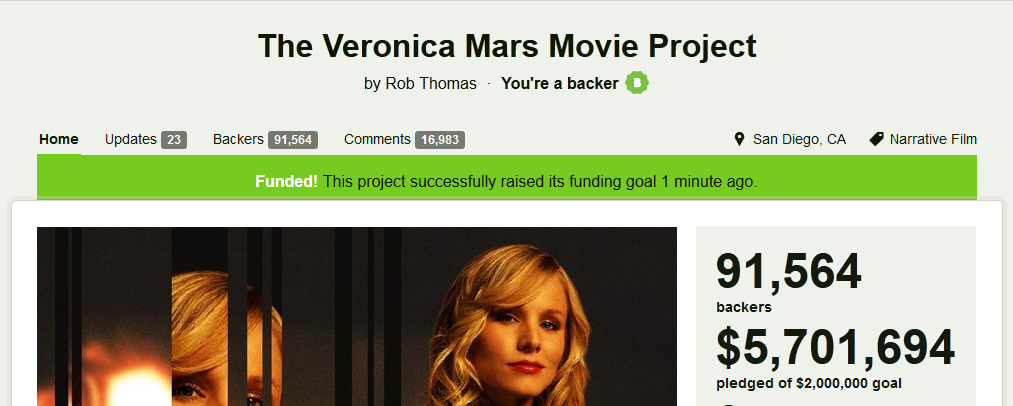Image resolution: width=1013 pixels, height=406 pixels.
Task: Switch to the Backers tab
Action: (x=265, y=139)
